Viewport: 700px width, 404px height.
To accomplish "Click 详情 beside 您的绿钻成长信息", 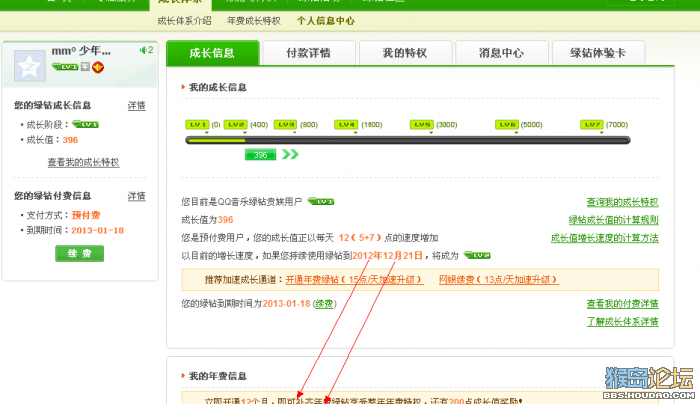I will pyautogui.click(x=137, y=105).
